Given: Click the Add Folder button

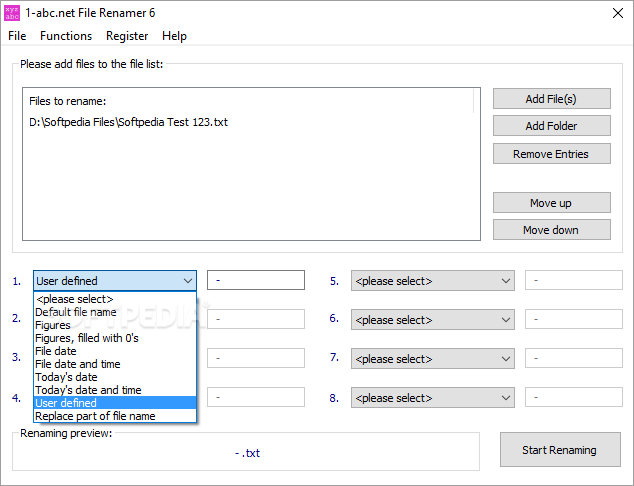Looking at the screenshot, I should point(552,126).
